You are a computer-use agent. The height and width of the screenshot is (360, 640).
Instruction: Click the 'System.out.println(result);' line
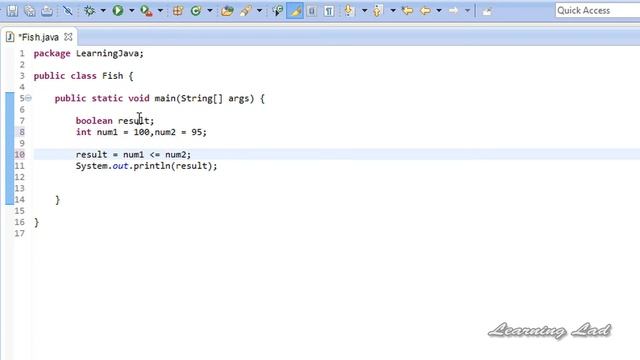point(147,166)
